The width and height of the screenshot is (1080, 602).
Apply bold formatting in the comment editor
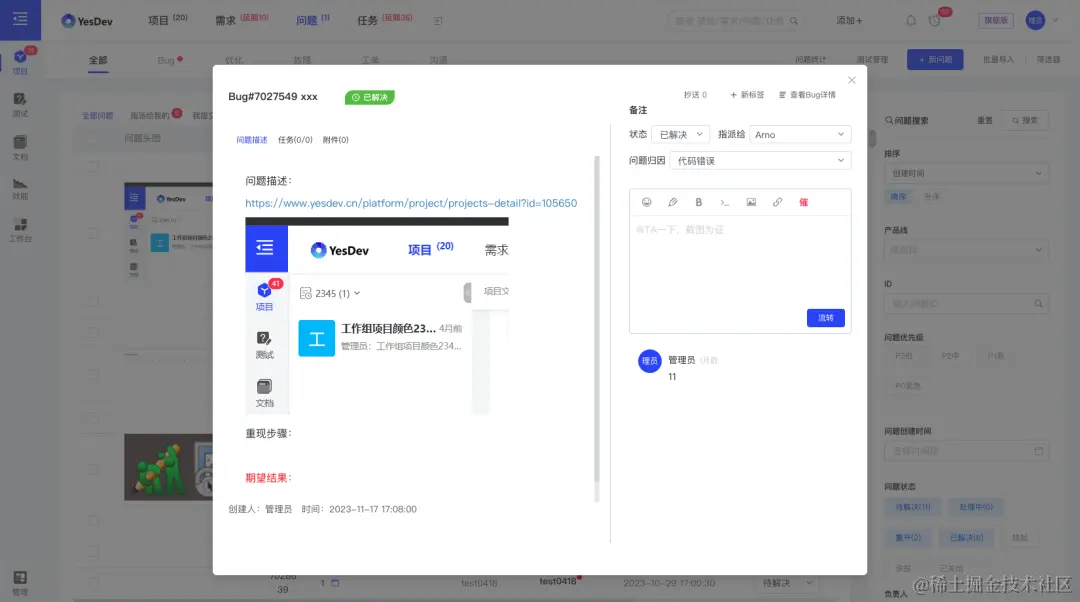(x=698, y=201)
